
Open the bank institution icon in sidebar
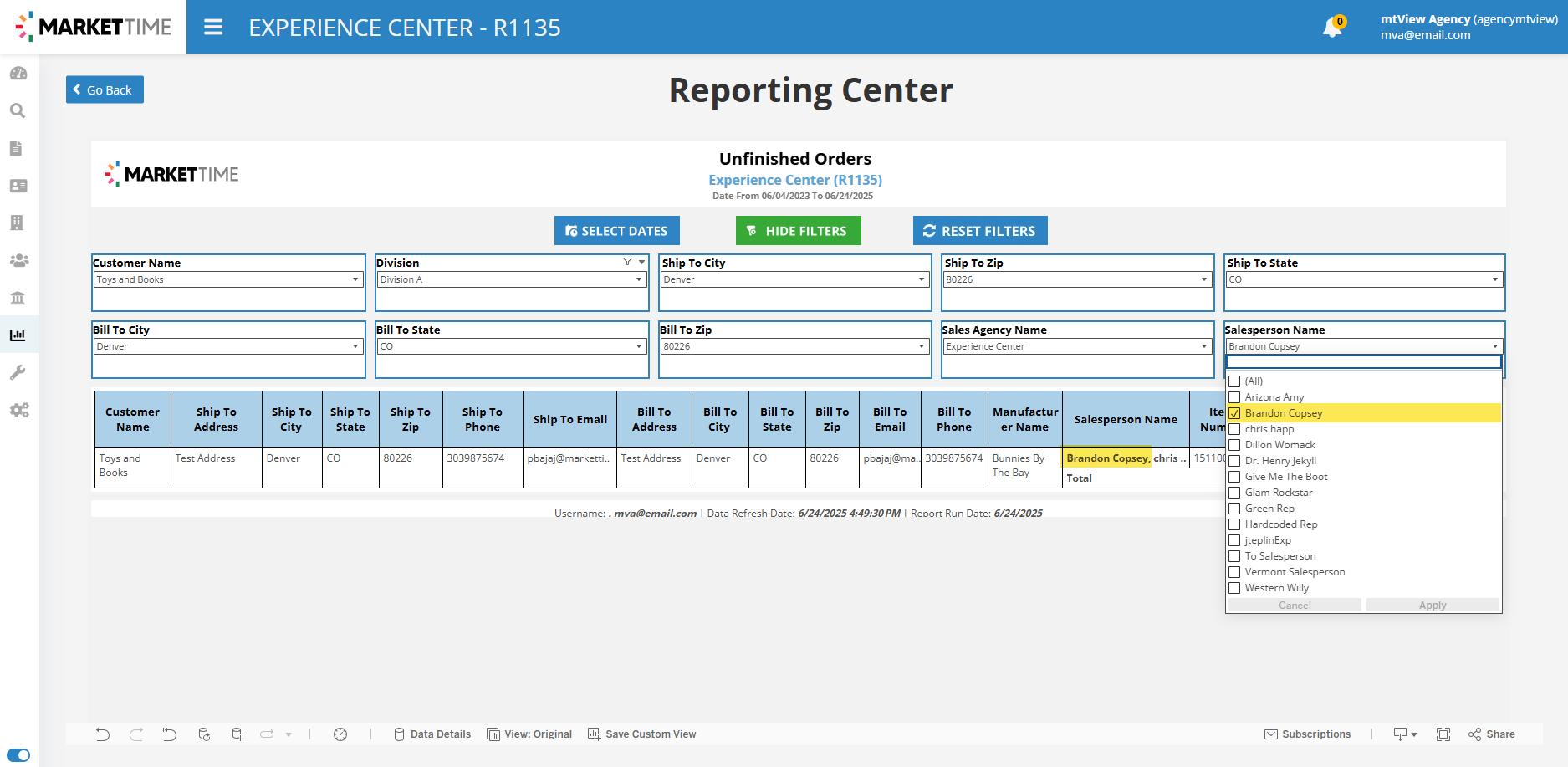tap(18, 298)
